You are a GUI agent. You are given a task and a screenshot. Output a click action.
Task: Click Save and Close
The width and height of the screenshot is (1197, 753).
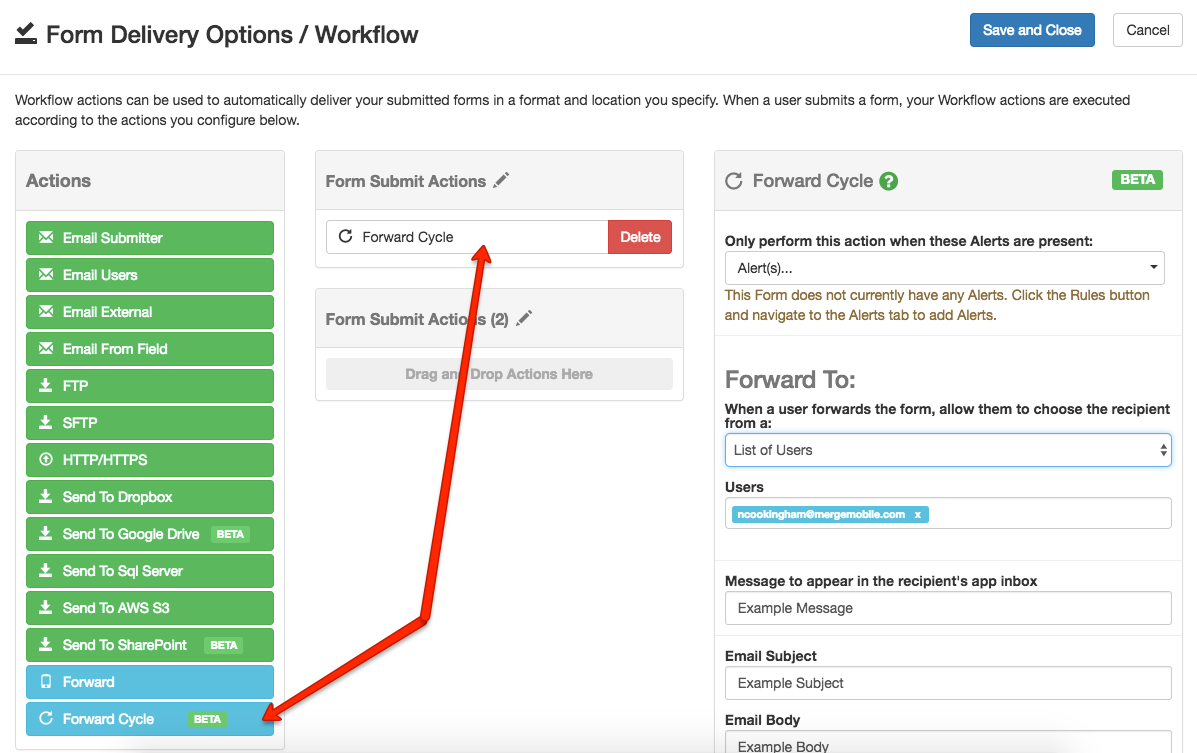click(x=1032, y=30)
